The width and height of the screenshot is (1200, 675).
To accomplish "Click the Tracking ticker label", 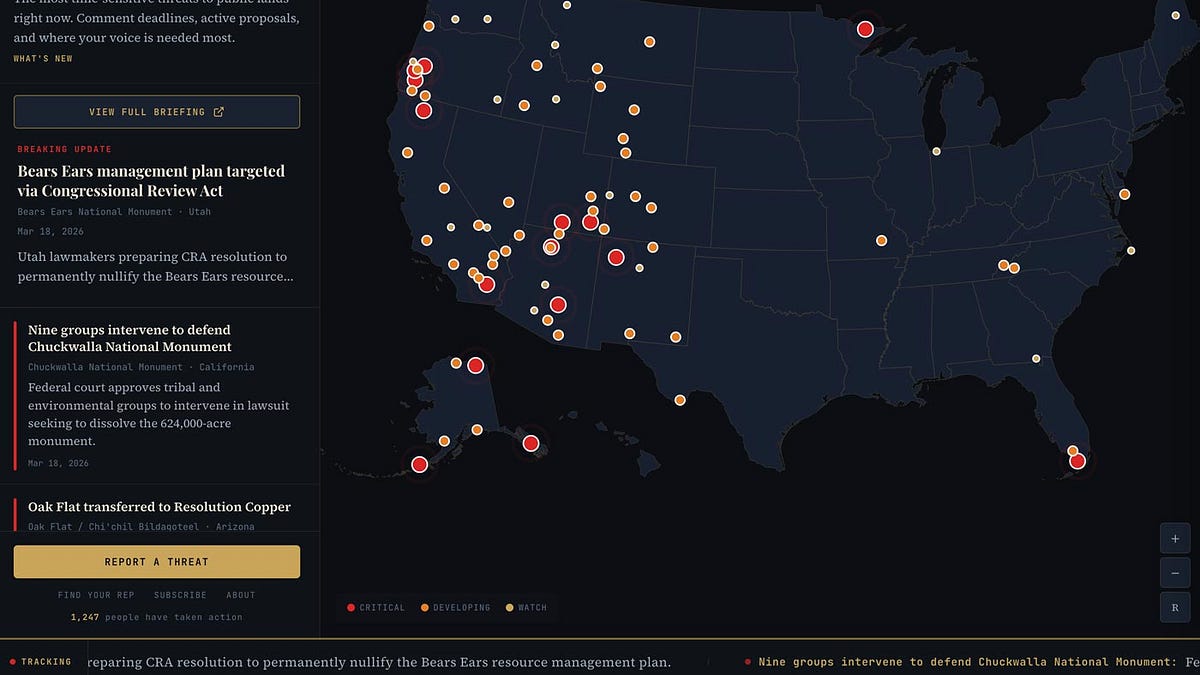I will [x=40, y=661].
